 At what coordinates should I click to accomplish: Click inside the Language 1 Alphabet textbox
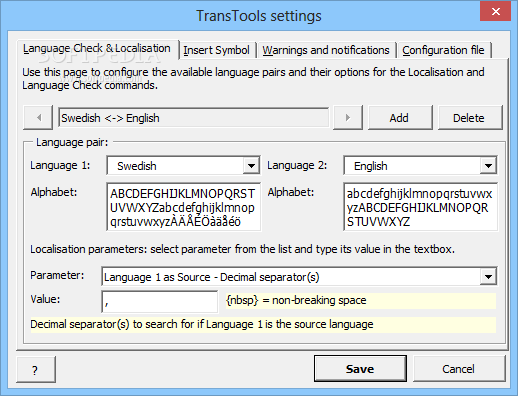[184, 207]
